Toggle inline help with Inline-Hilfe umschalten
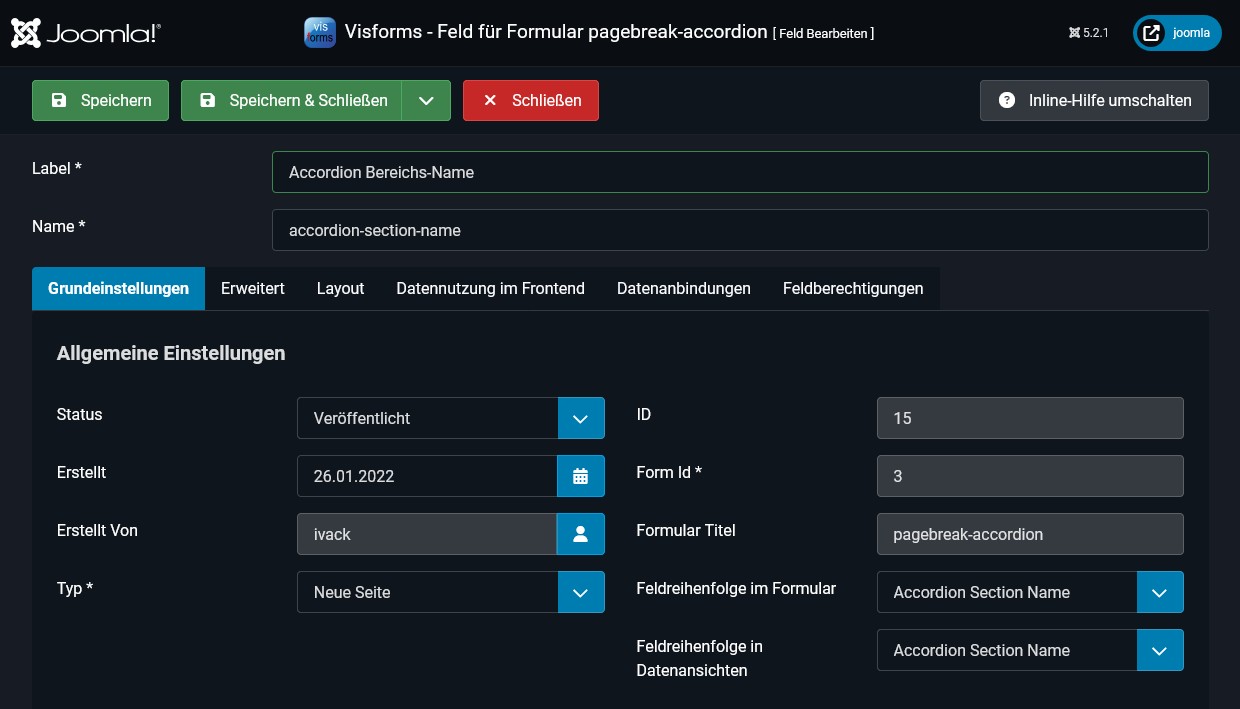Image resolution: width=1240 pixels, height=709 pixels. point(1094,100)
